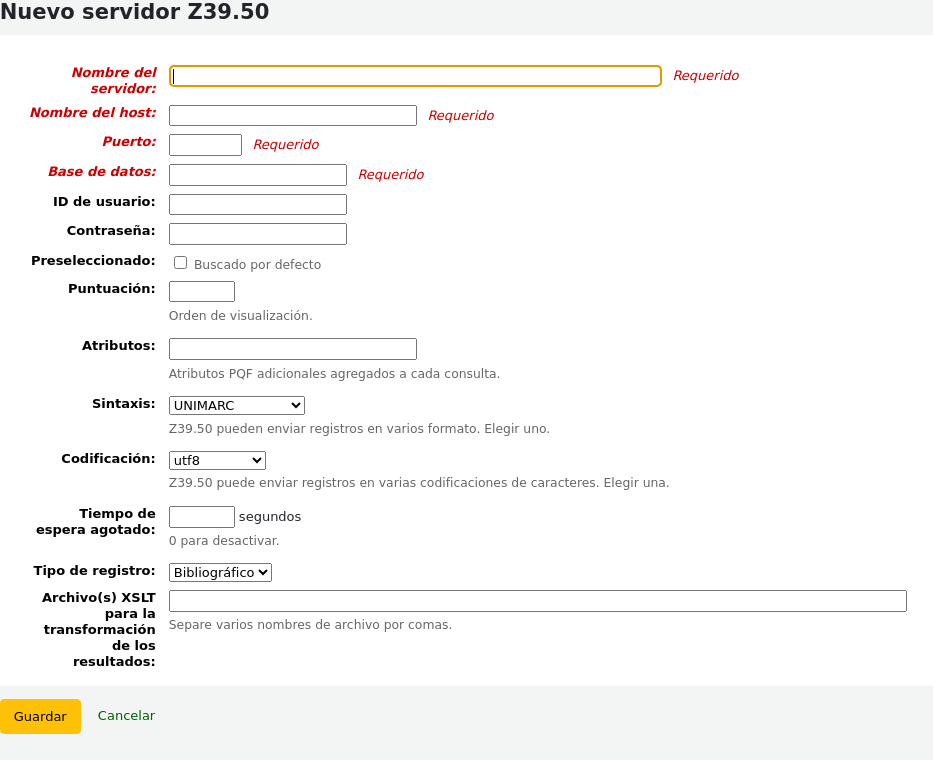
Task: Select the Contraseña input field
Action: (x=257, y=233)
